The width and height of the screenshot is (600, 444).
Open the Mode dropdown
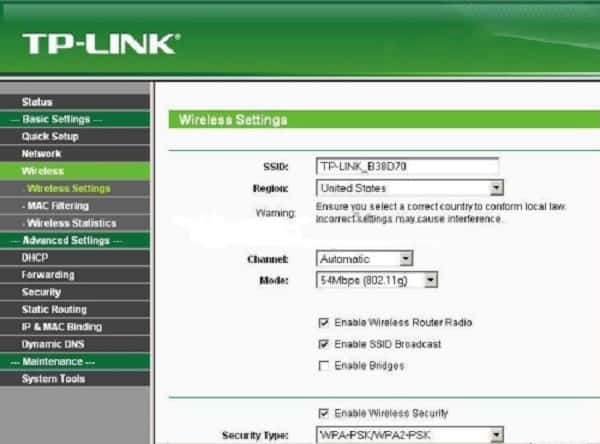pos(377,280)
